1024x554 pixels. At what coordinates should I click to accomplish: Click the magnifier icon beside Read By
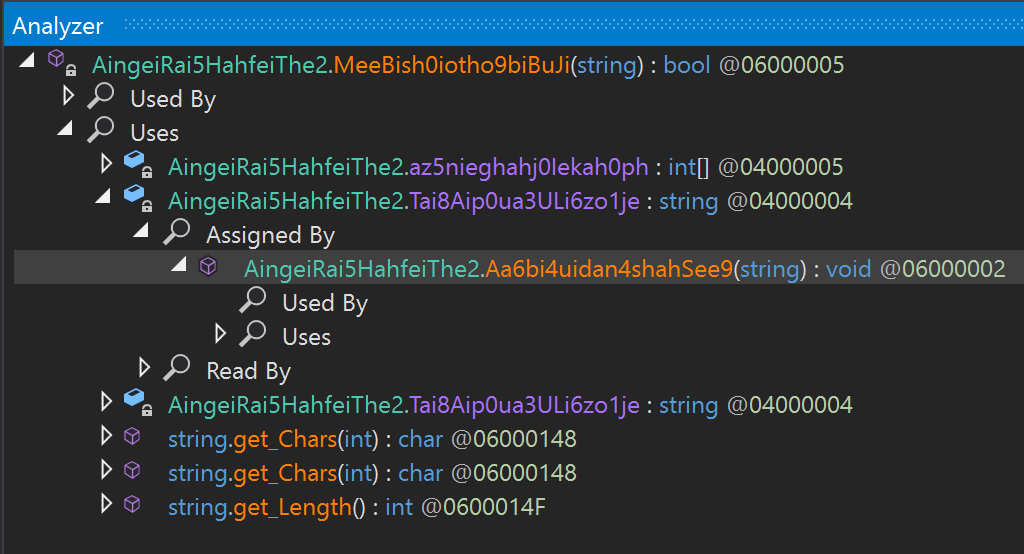[176, 369]
